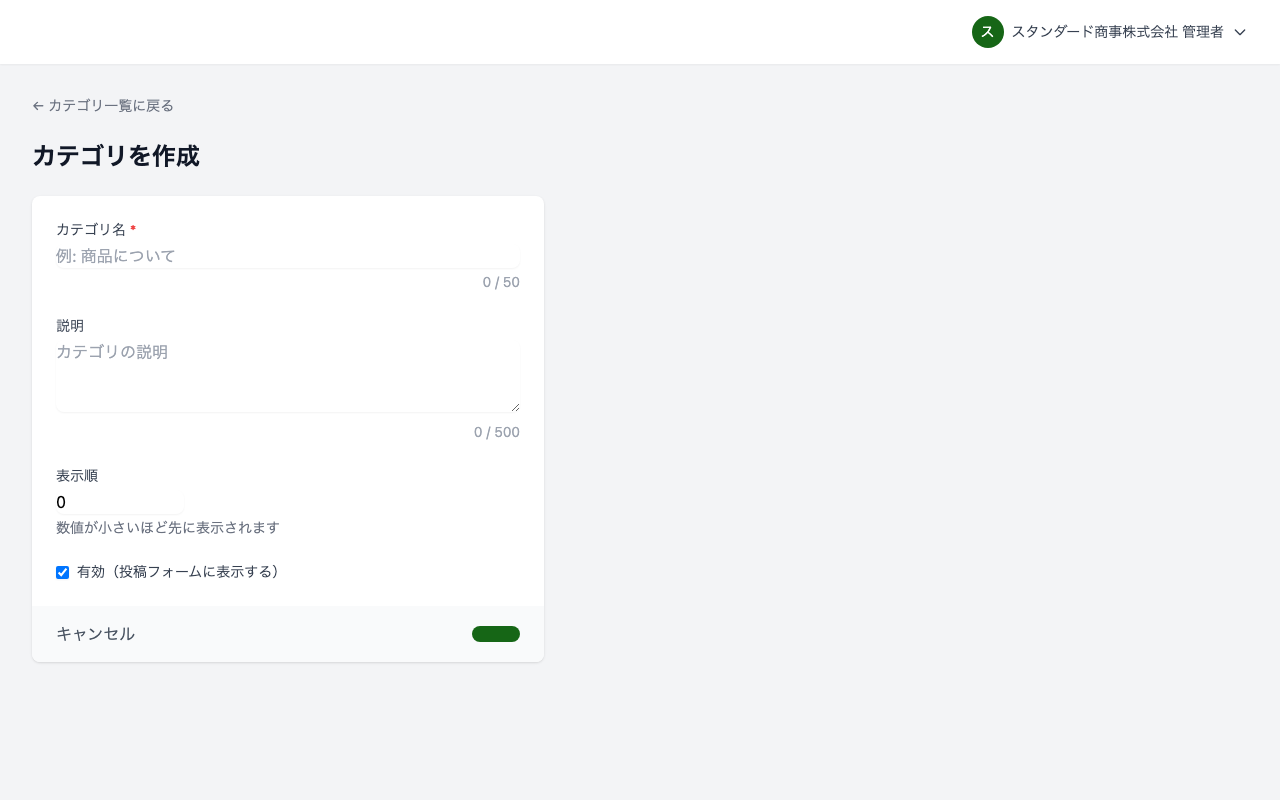This screenshot has width=1280, height=800.
Task: Uncheck the 有効 checkbox
Action: click(63, 573)
